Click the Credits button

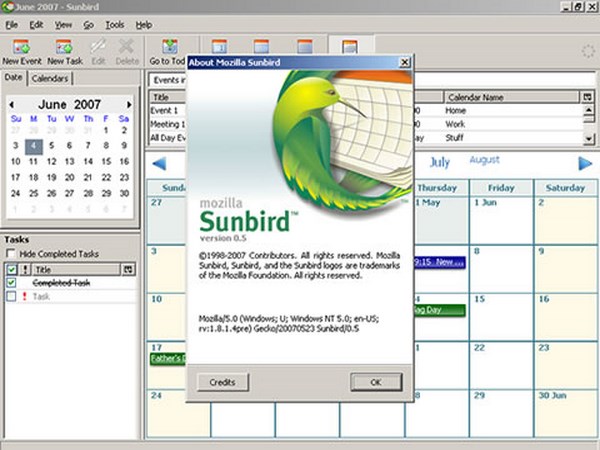222,382
